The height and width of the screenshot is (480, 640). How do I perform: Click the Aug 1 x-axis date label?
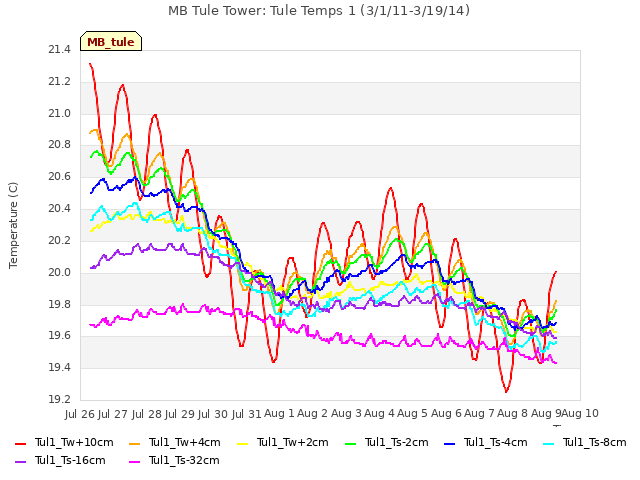pos(279,414)
